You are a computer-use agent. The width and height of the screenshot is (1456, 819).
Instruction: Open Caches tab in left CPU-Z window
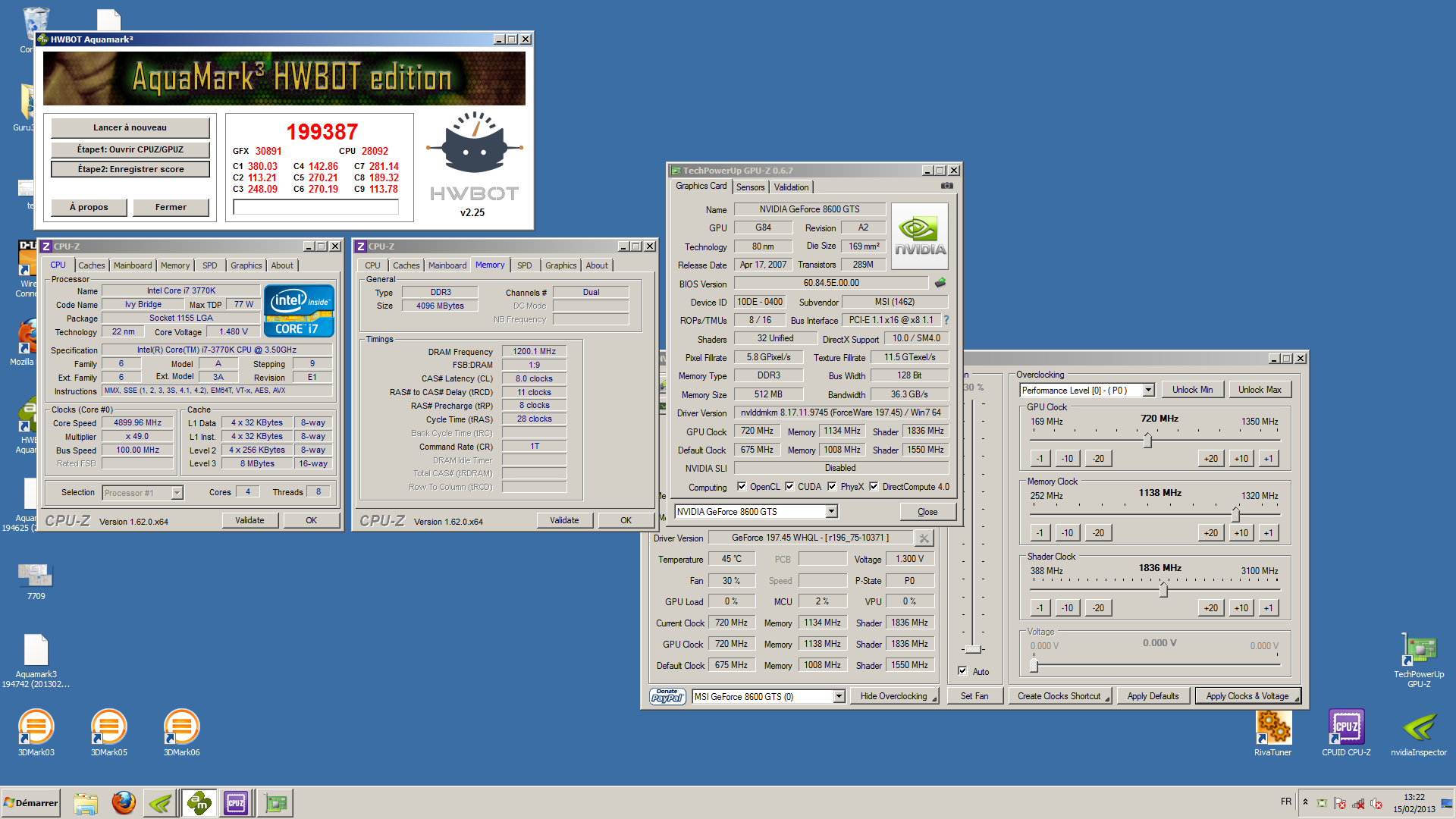click(92, 265)
